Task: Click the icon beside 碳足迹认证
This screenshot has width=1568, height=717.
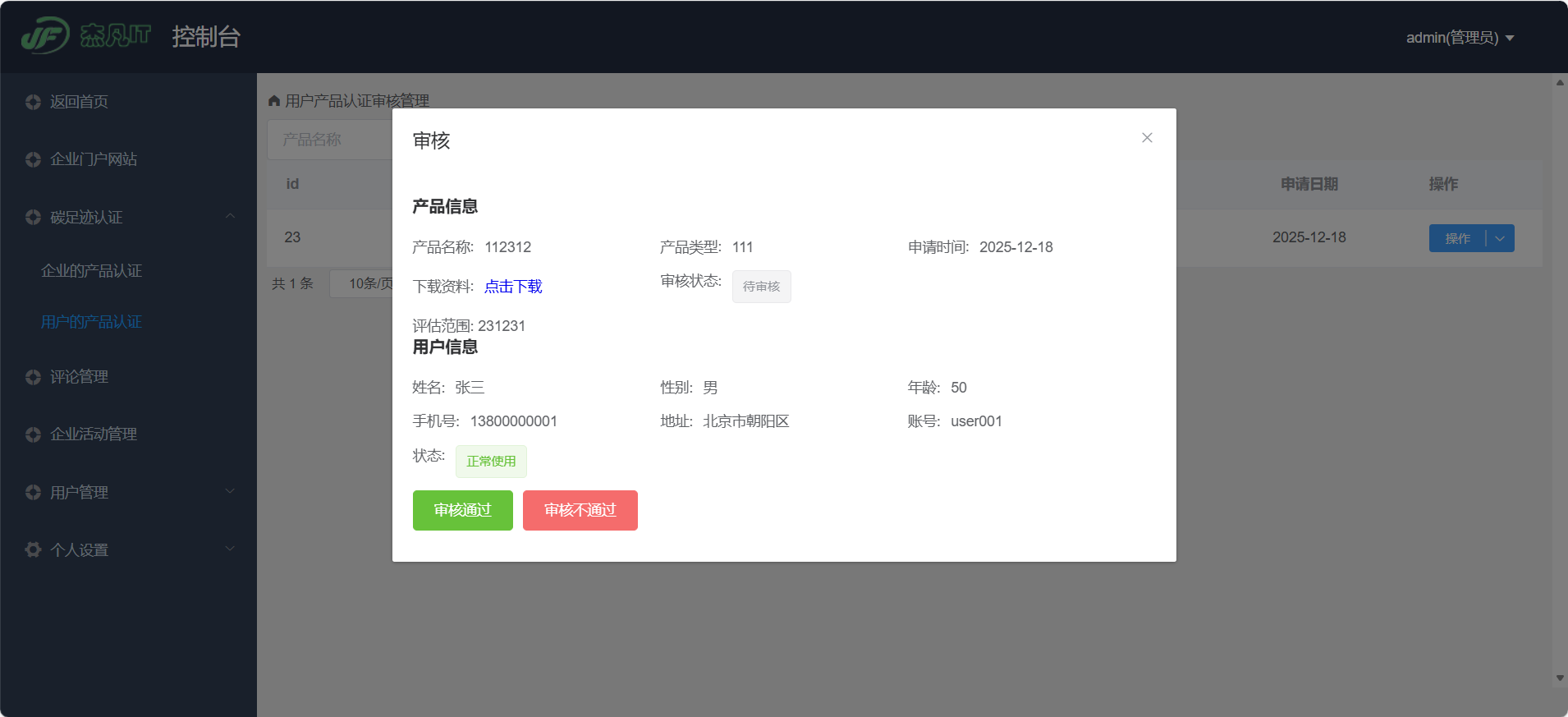Action: coord(33,217)
